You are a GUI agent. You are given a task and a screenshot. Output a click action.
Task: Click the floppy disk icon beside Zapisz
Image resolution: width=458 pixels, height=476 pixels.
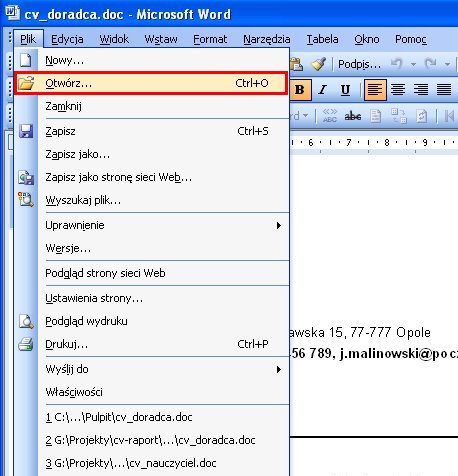pyautogui.click(x=26, y=131)
